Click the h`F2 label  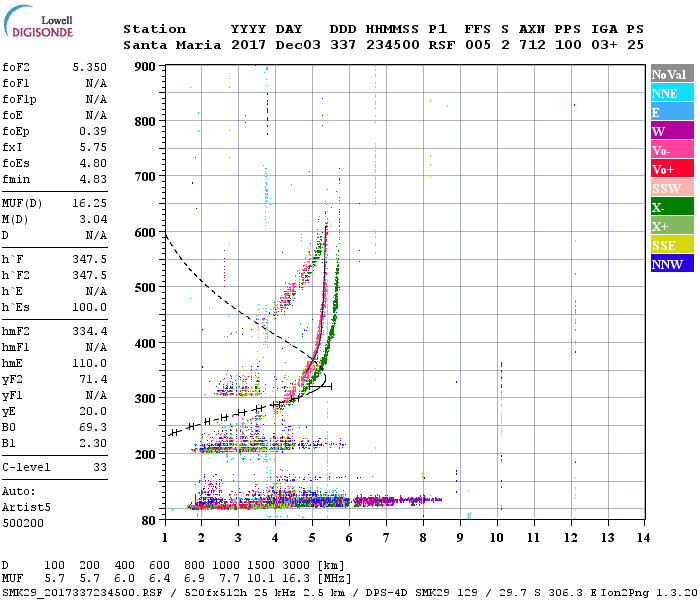point(16,275)
